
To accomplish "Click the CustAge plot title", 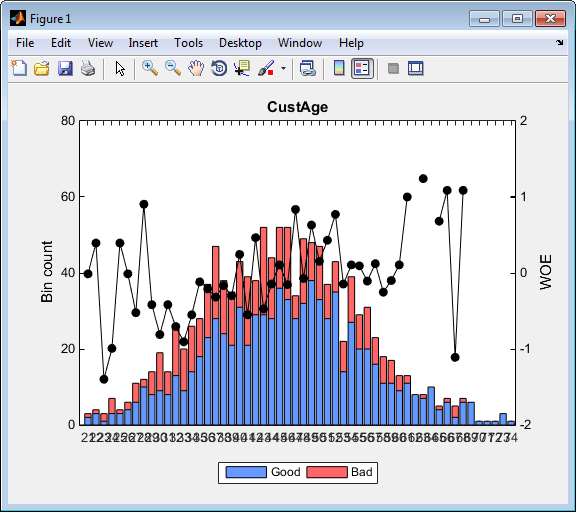I will 298,107.
